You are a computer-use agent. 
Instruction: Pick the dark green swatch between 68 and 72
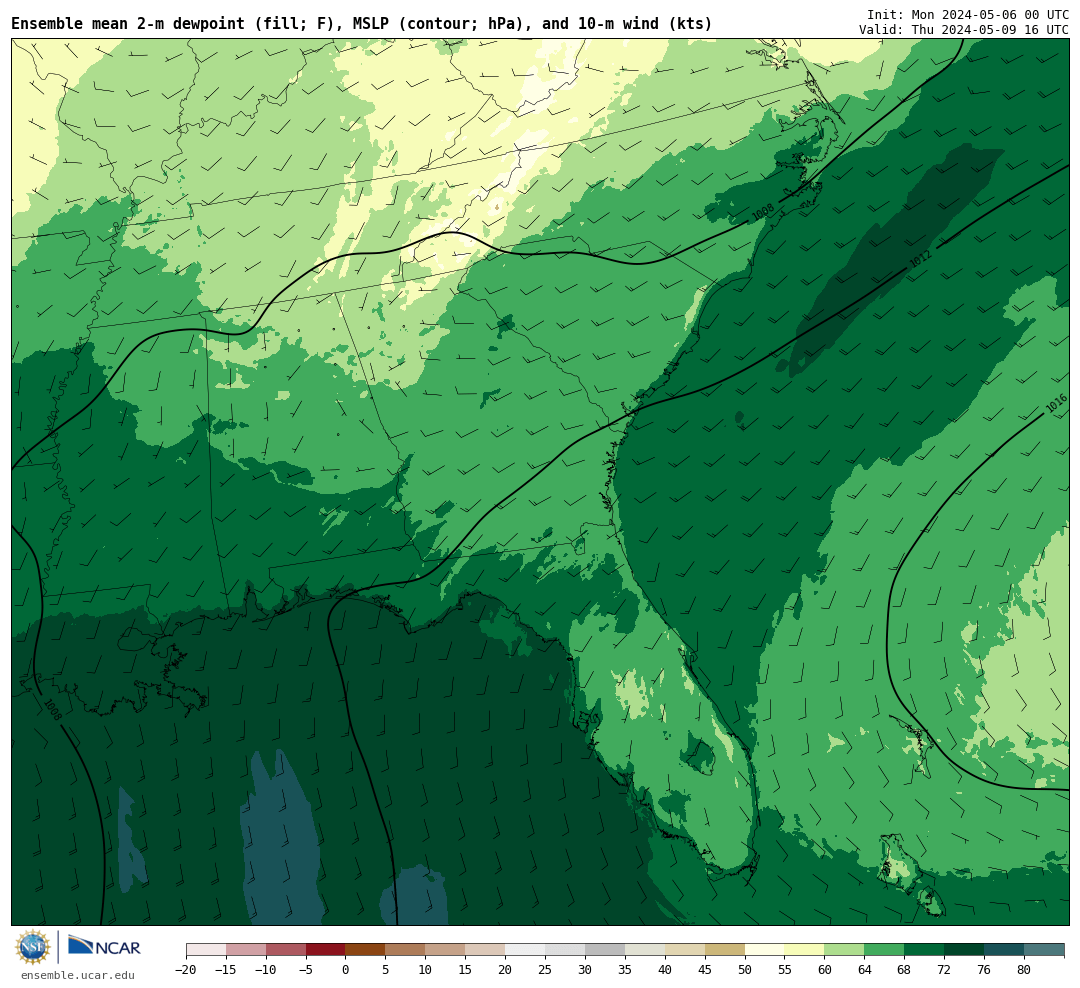(925, 950)
